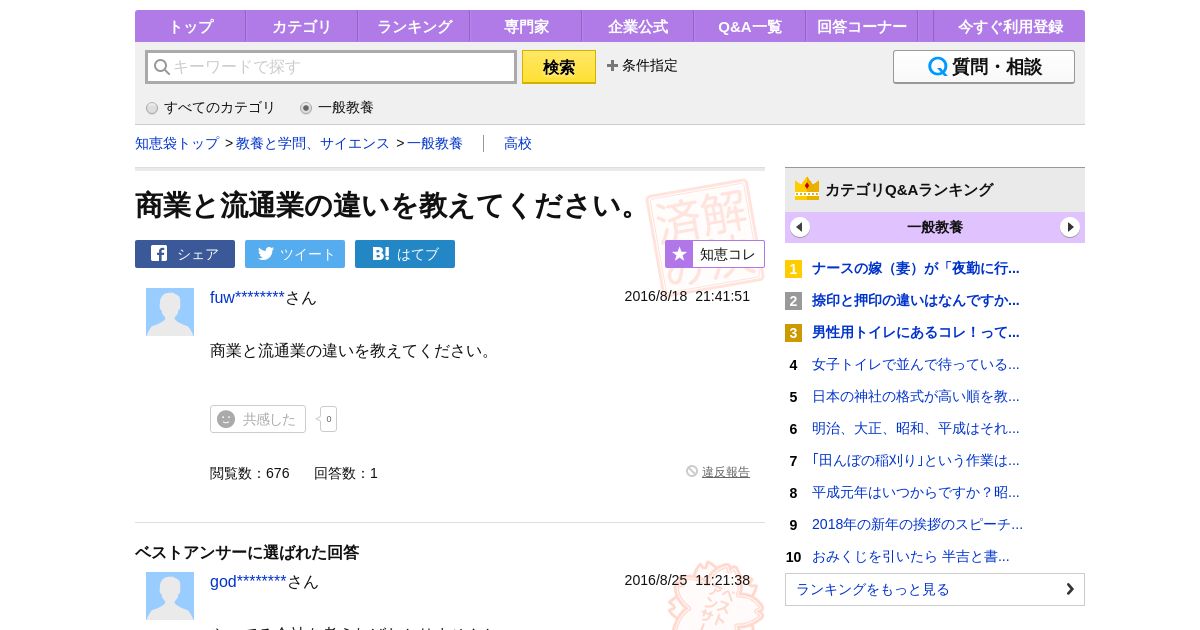Image resolution: width=1200 pixels, height=630 pixels.
Task: Click the asker fuw user avatar
Action: pyautogui.click(x=170, y=312)
